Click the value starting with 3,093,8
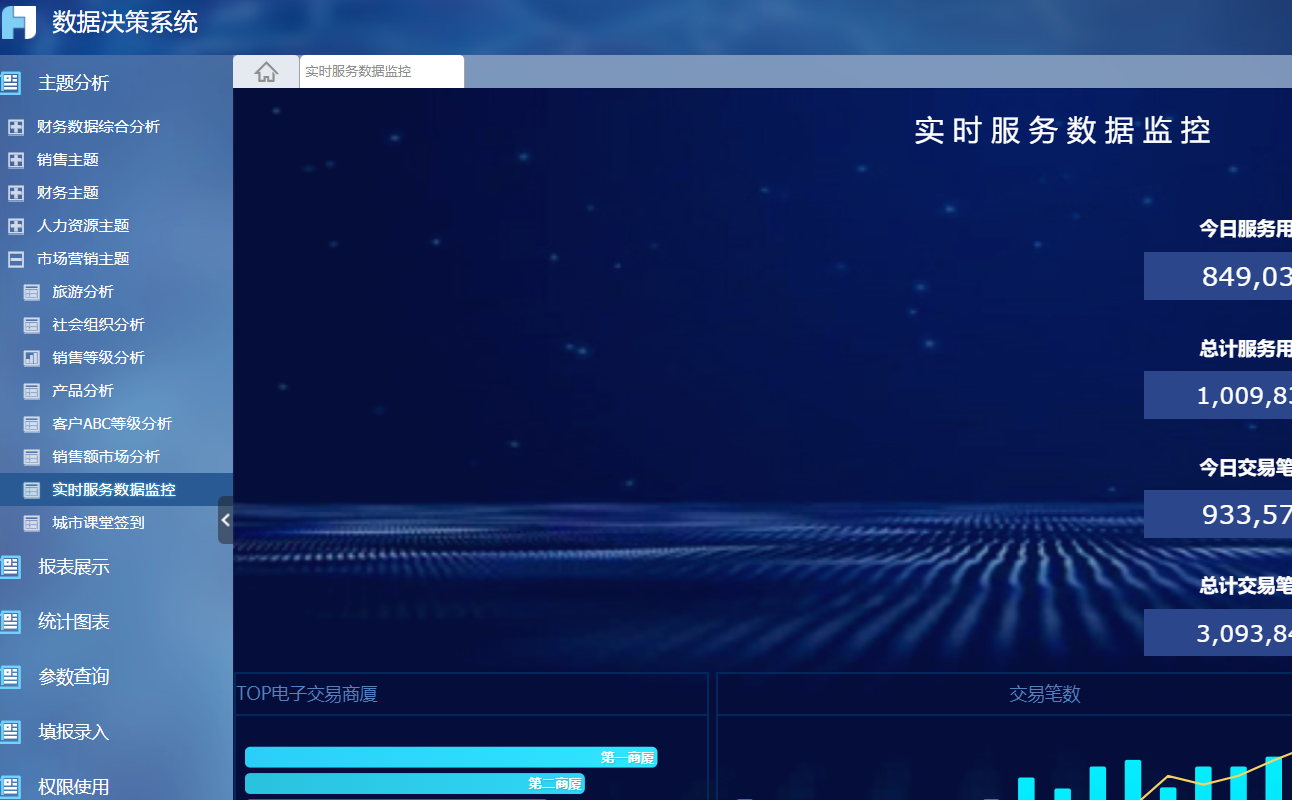 tap(1218, 633)
